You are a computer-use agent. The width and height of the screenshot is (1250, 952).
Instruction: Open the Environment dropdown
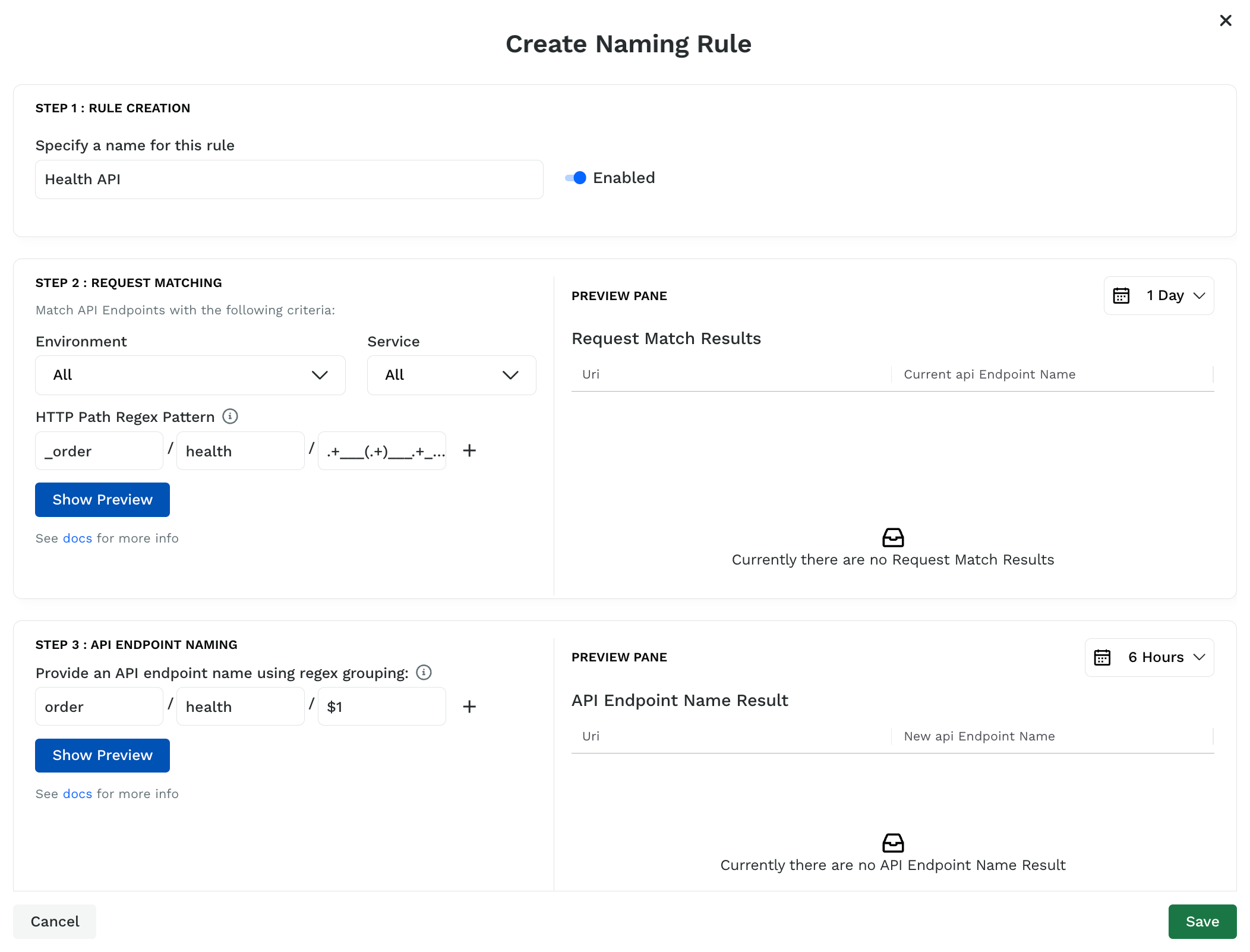190,375
